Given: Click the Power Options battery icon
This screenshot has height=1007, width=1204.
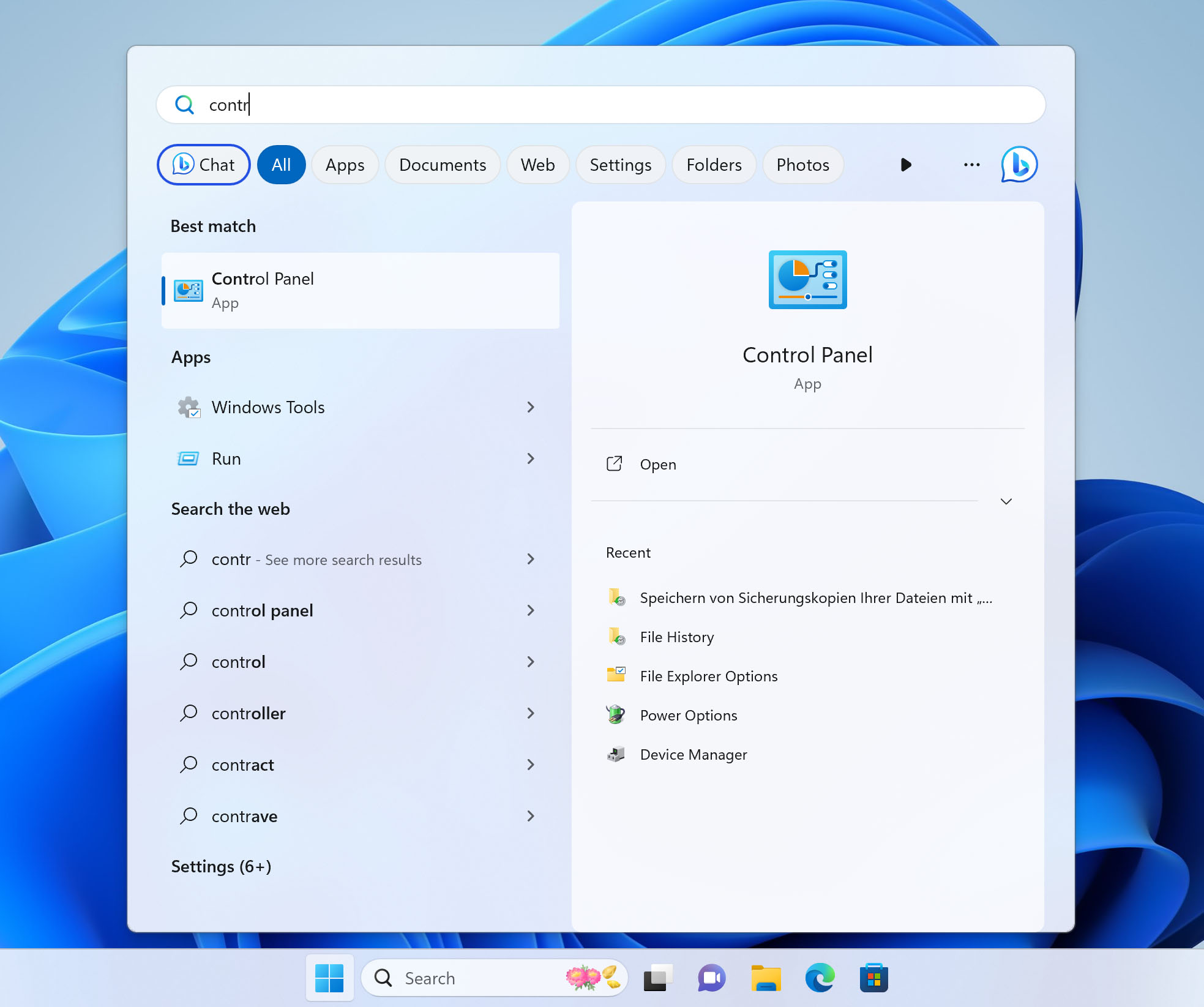Looking at the screenshot, I should pyautogui.click(x=616, y=715).
